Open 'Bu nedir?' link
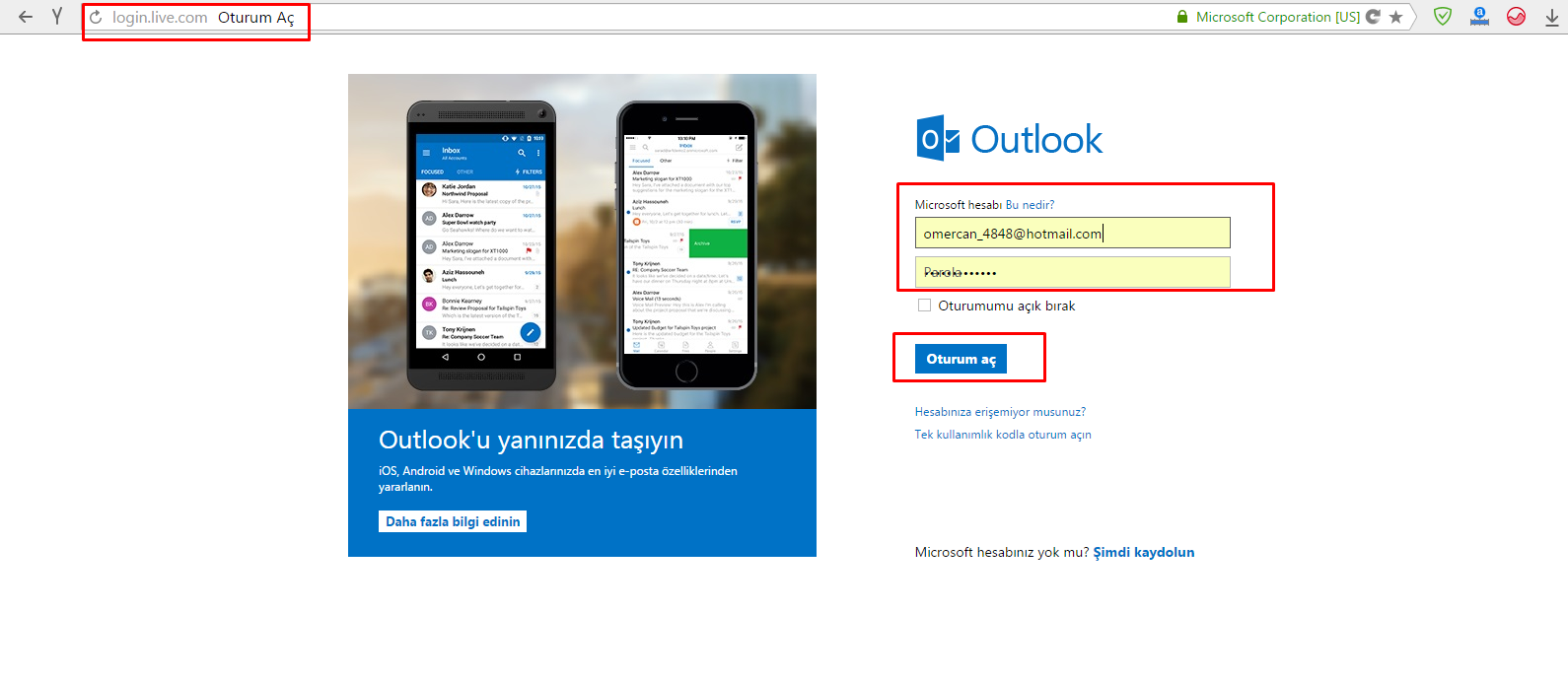1568x681 pixels. (x=1030, y=205)
